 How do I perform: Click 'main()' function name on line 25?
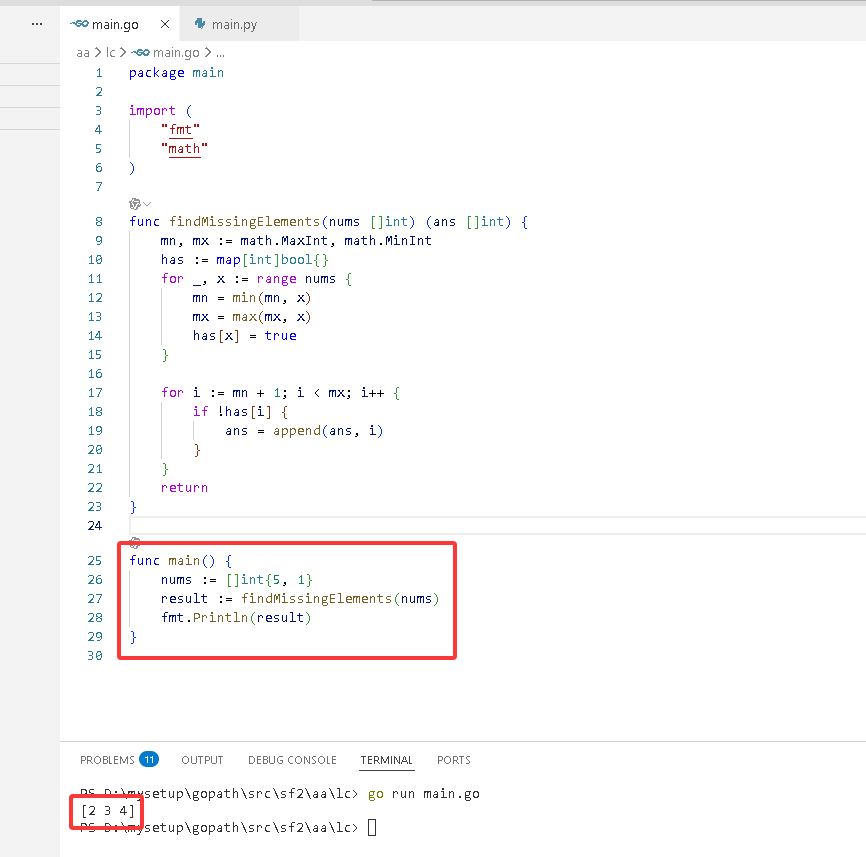click(x=191, y=560)
